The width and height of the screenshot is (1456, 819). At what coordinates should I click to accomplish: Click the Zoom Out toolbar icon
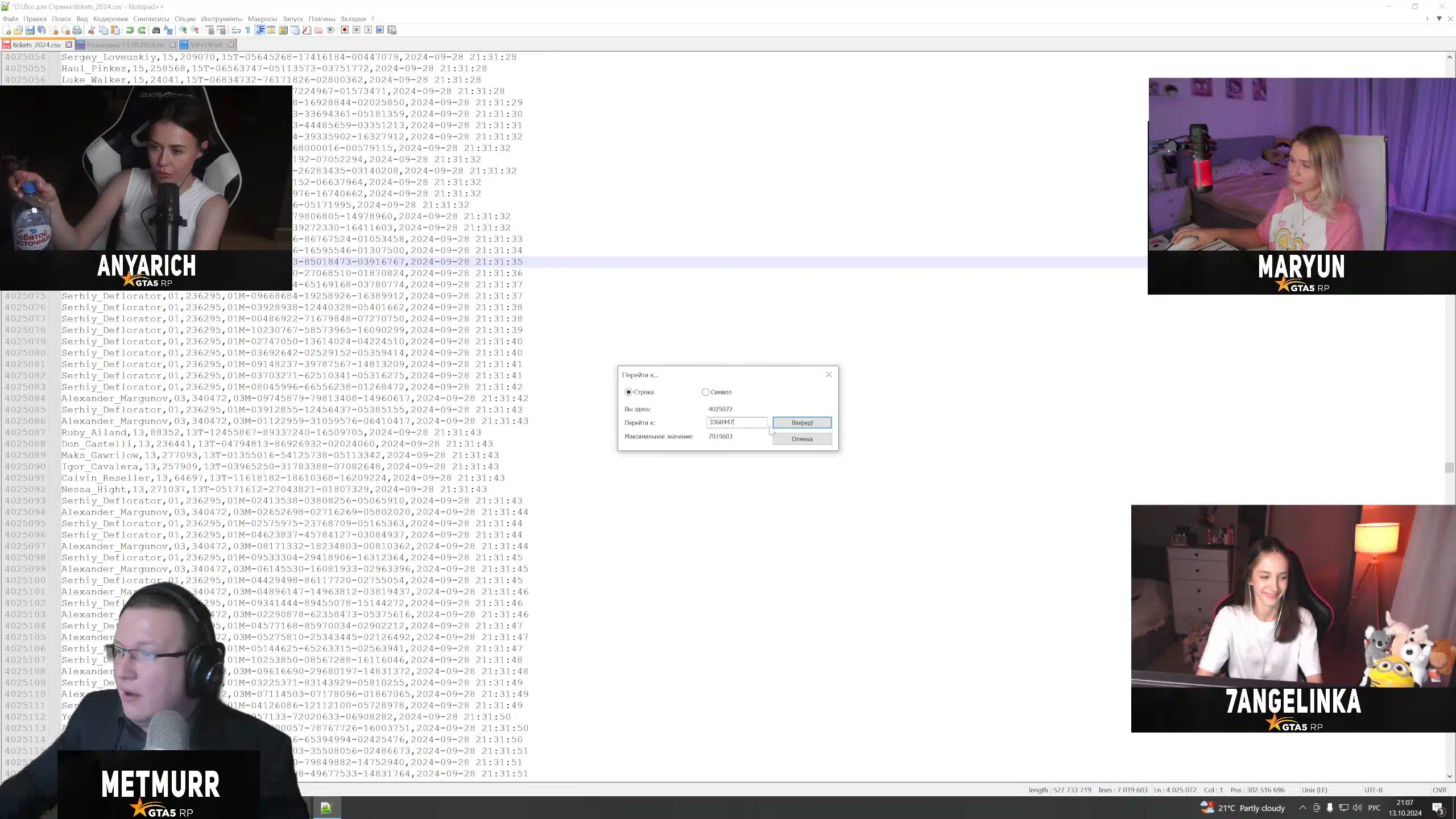click(x=195, y=30)
